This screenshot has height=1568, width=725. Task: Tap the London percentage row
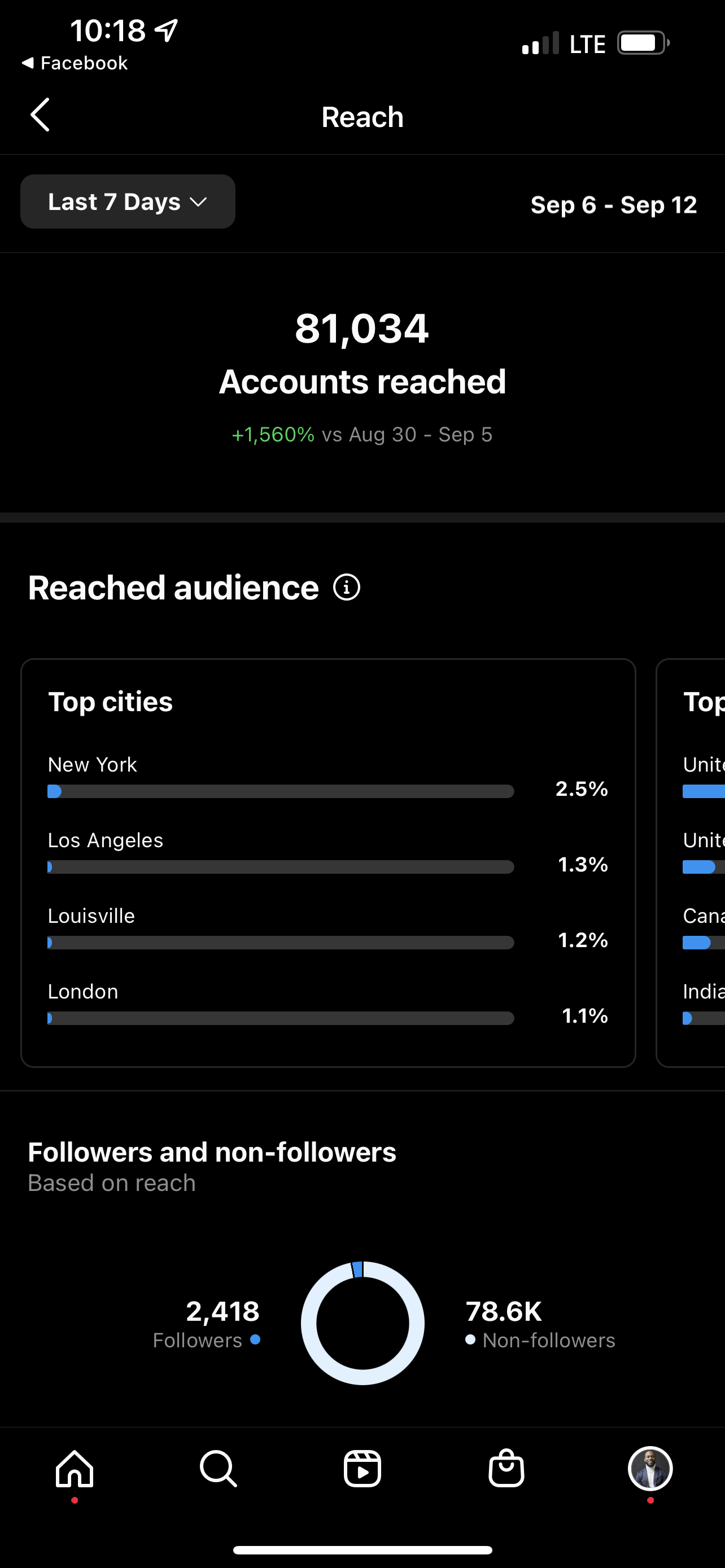point(328,1004)
